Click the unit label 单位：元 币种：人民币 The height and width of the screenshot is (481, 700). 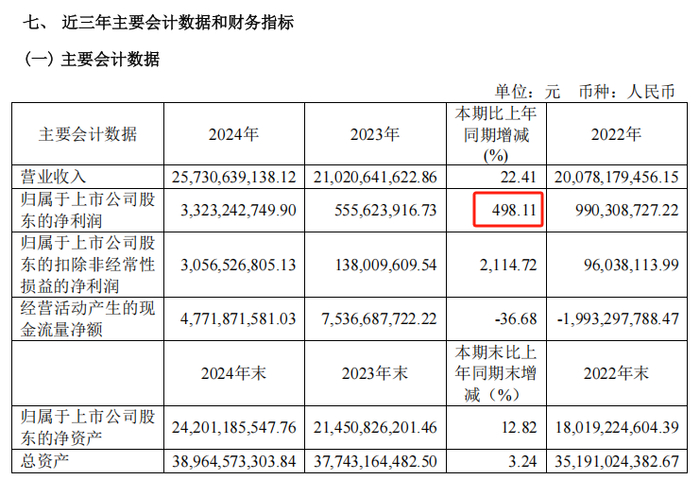[585, 92]
